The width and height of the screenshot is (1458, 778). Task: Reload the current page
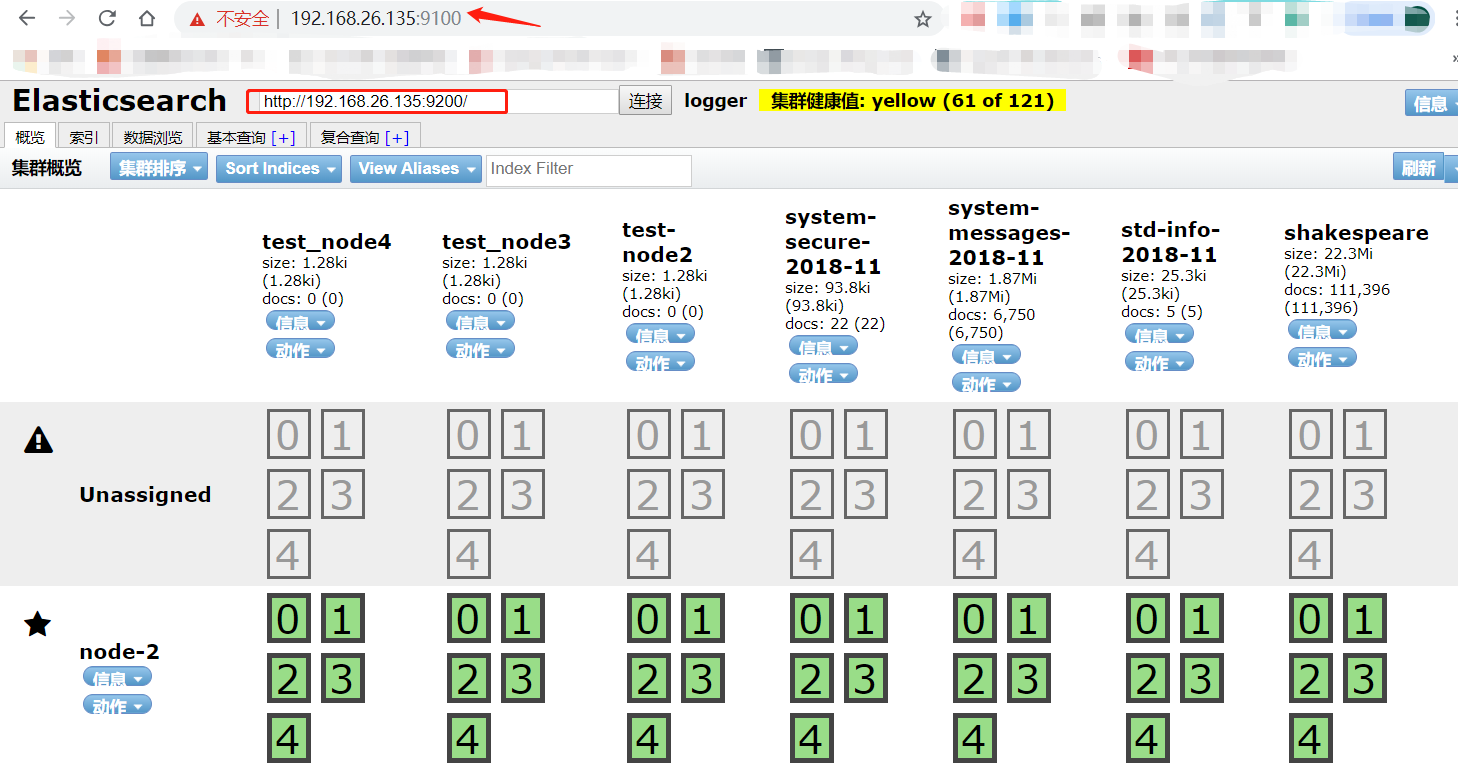pyautogui.click(x=107, y=18)
